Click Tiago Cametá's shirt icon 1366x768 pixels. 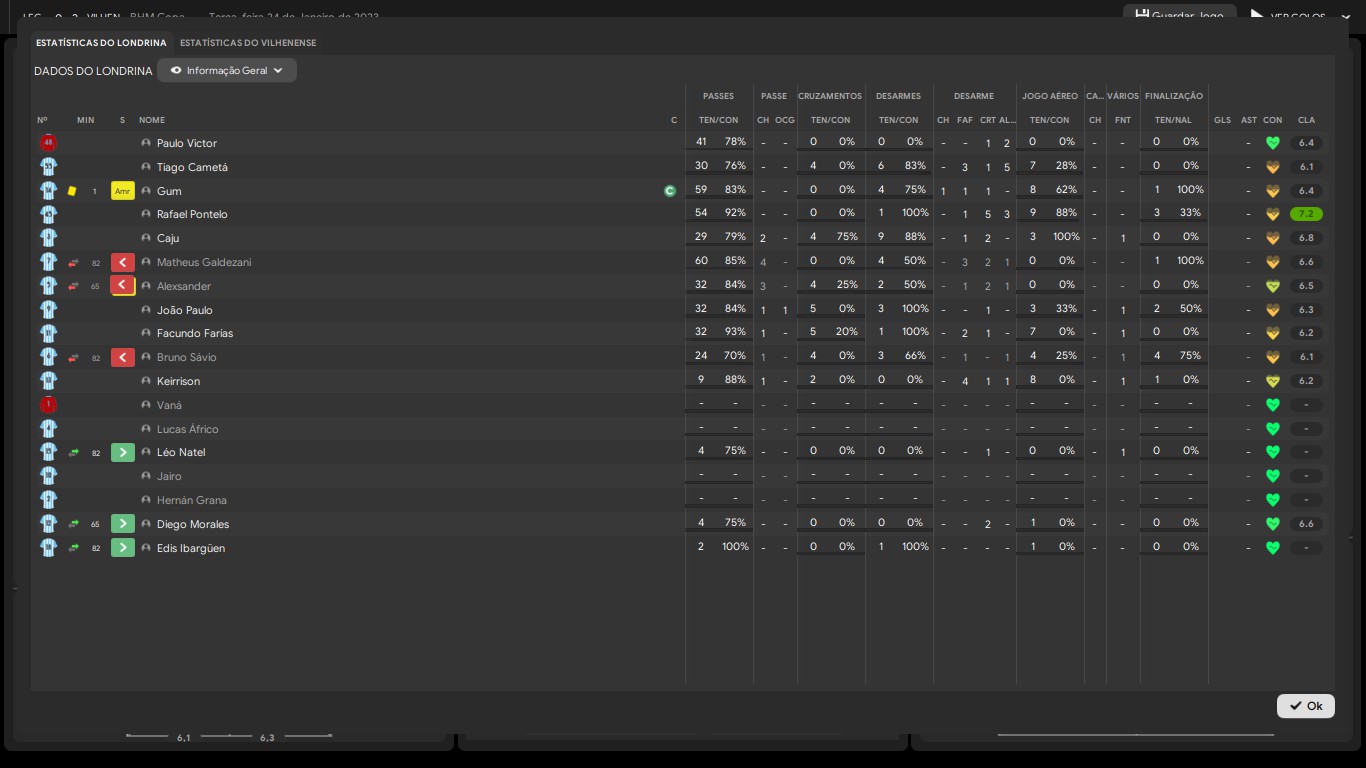click(48, 167)
